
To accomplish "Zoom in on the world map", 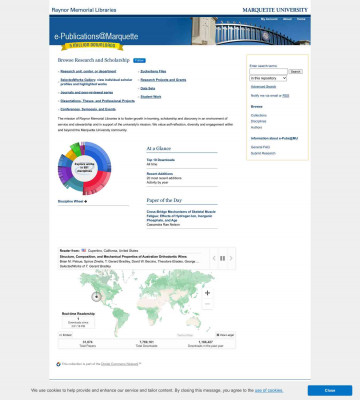I will [x=207, y=293].
